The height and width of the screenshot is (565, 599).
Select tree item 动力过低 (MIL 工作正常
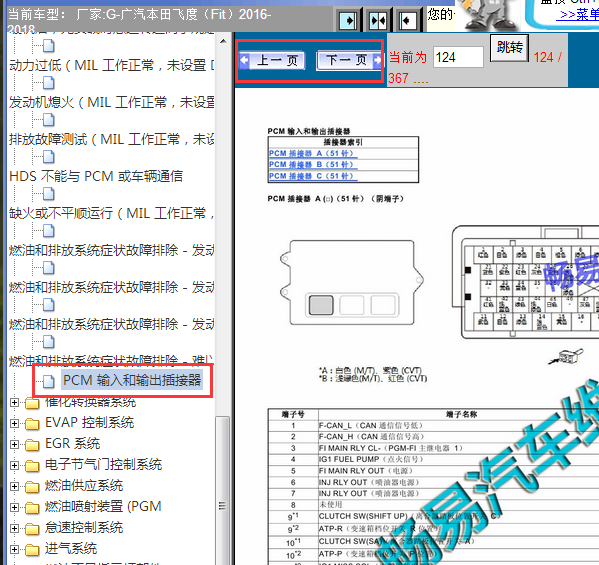point(111,65)
